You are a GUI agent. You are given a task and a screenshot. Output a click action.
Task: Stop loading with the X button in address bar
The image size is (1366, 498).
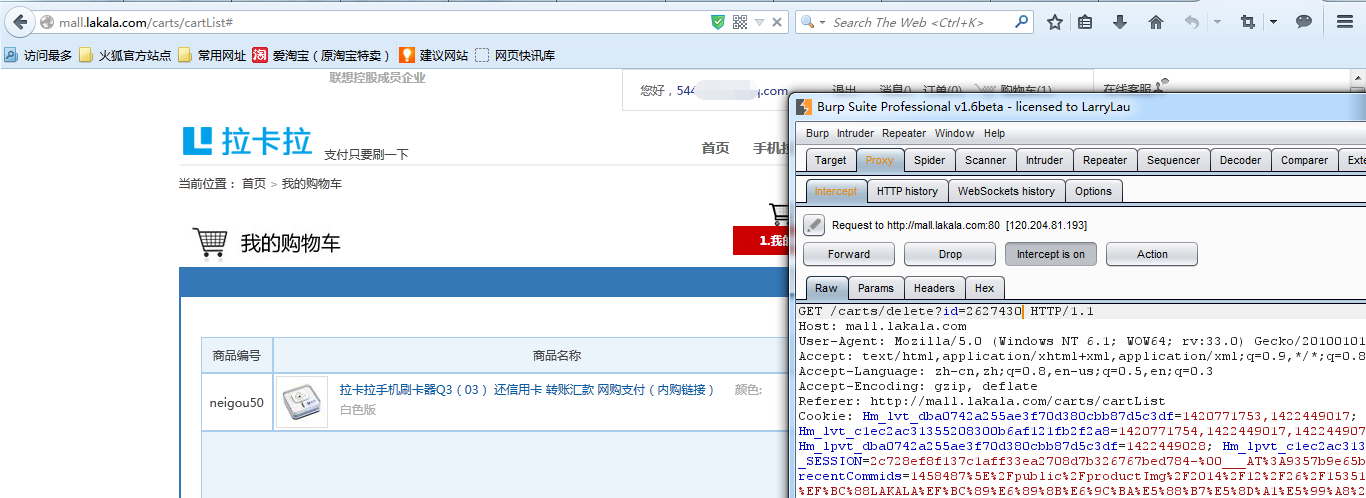(x=778, y=22)
